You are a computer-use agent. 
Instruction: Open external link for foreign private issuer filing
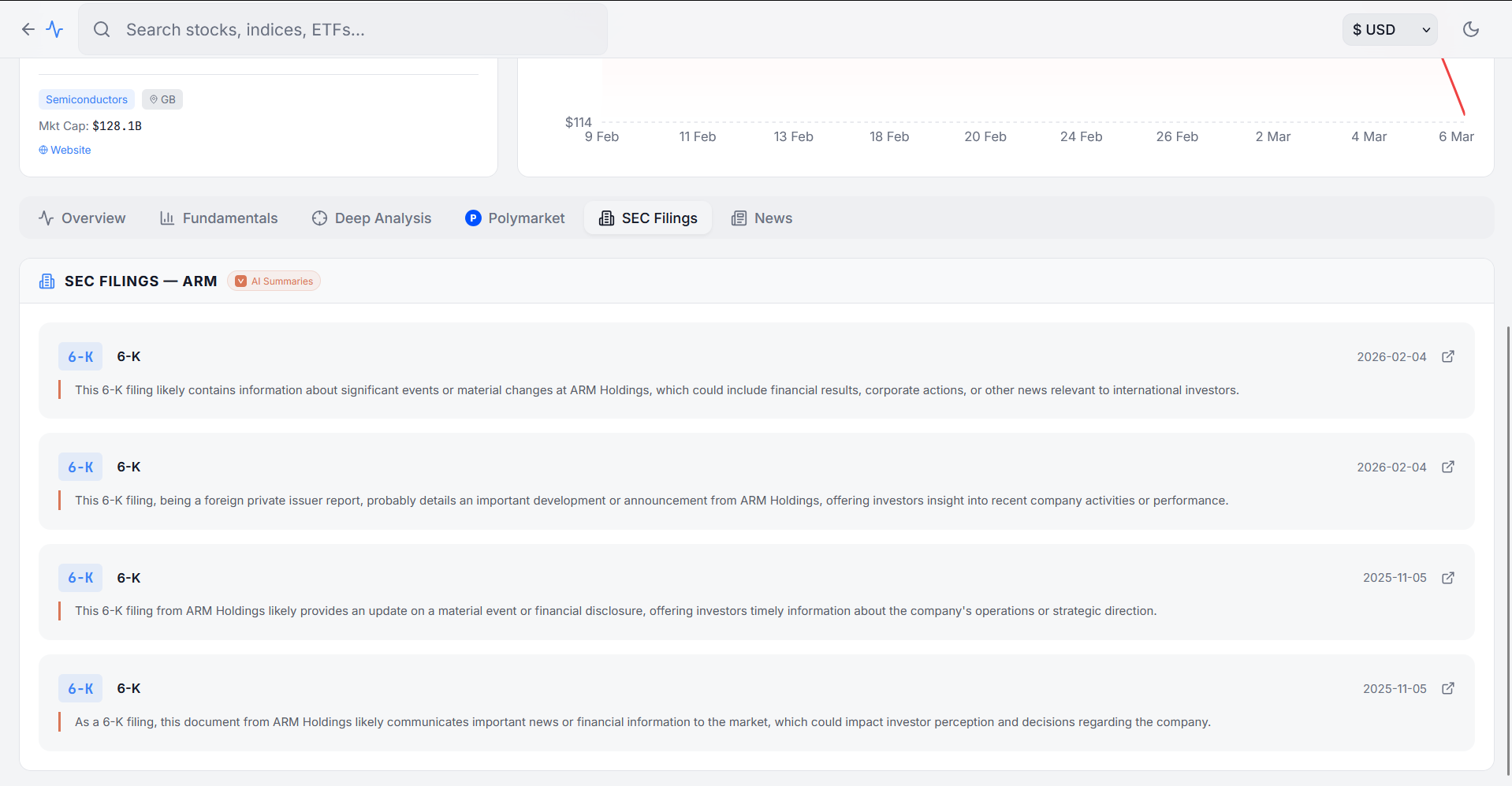point(1448,467)
